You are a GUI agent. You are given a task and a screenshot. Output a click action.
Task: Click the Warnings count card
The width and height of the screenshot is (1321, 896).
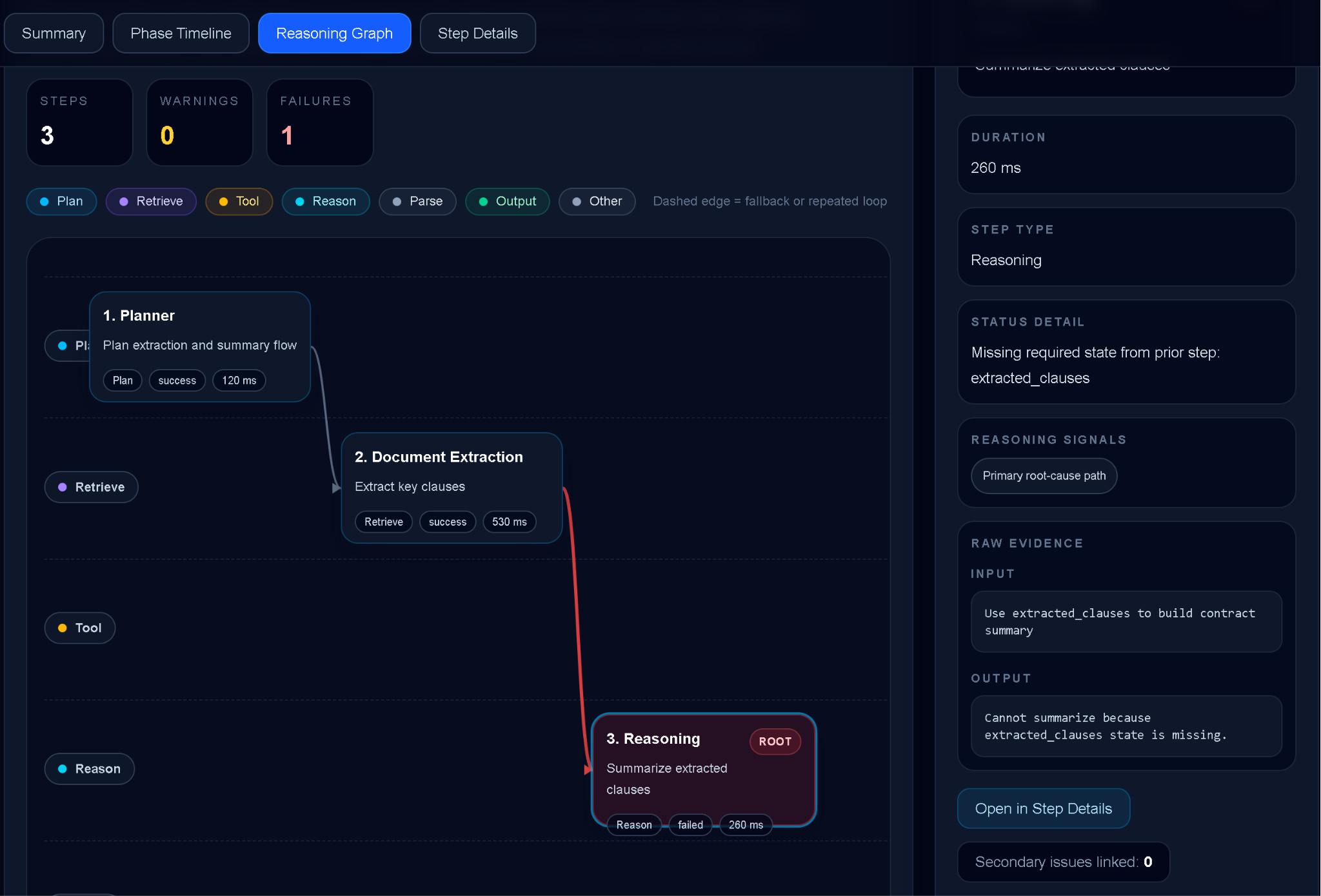coord(199,123)
